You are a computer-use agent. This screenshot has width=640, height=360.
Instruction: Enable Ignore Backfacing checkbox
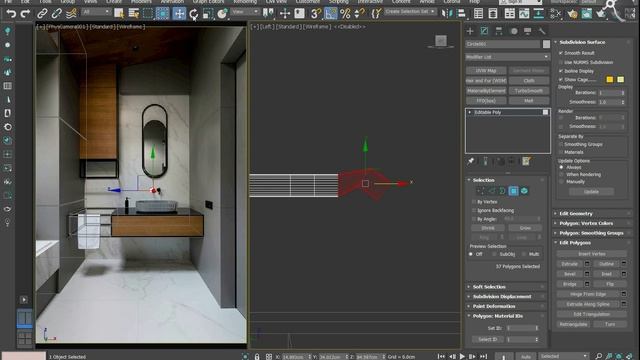(474, 211)
